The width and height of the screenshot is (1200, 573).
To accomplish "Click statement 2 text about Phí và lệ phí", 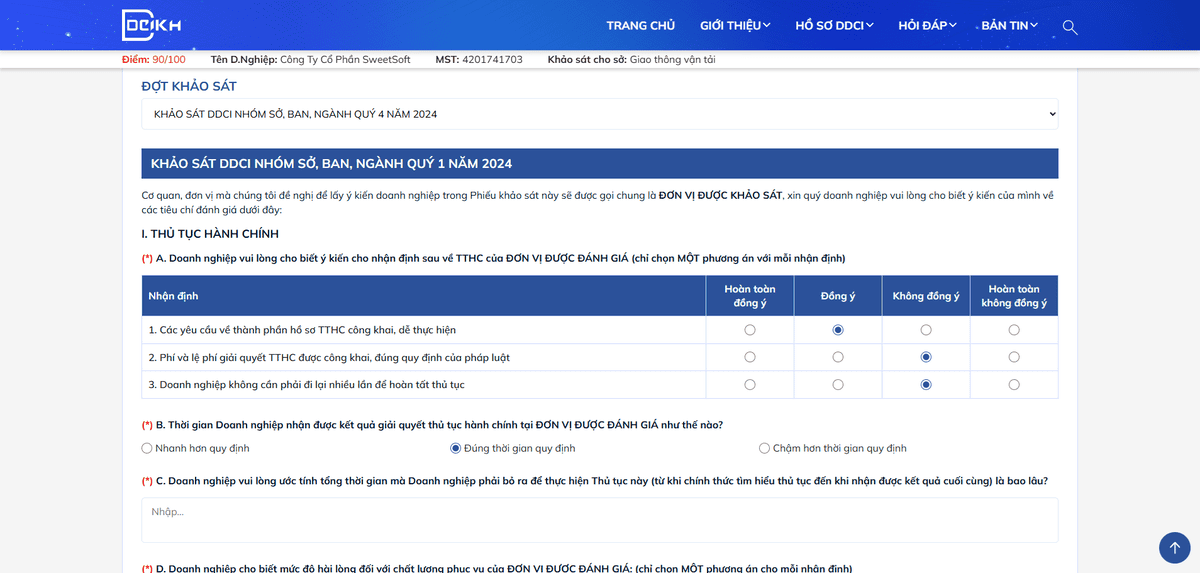I will [x=329, y=357].
